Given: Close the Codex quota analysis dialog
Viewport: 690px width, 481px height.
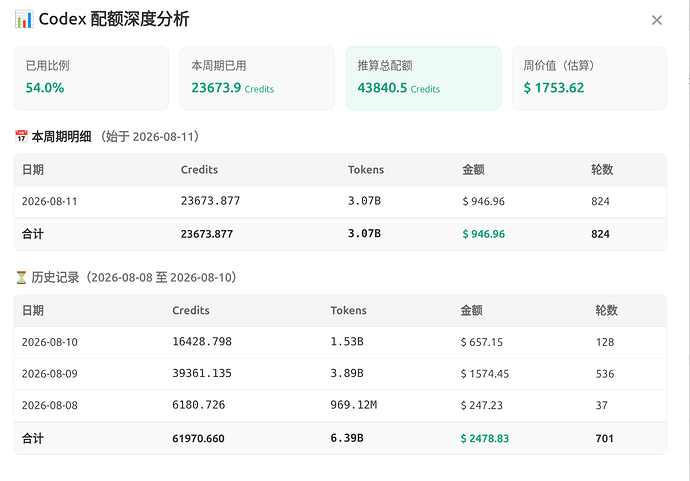Looking at the screenshot, I should pyautogui.click(x=657, y=20).
